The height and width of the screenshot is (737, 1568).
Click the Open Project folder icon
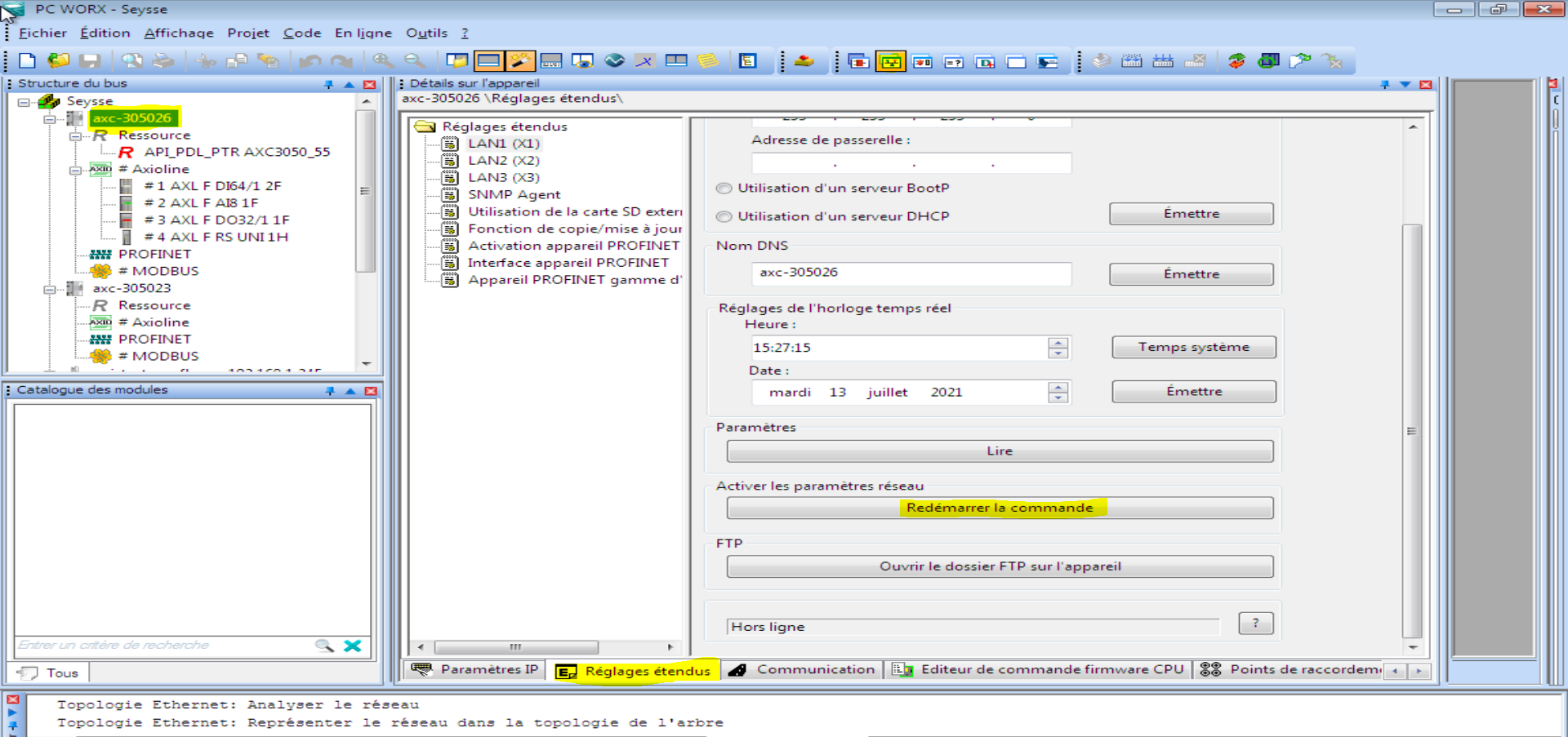coord(58,61)
